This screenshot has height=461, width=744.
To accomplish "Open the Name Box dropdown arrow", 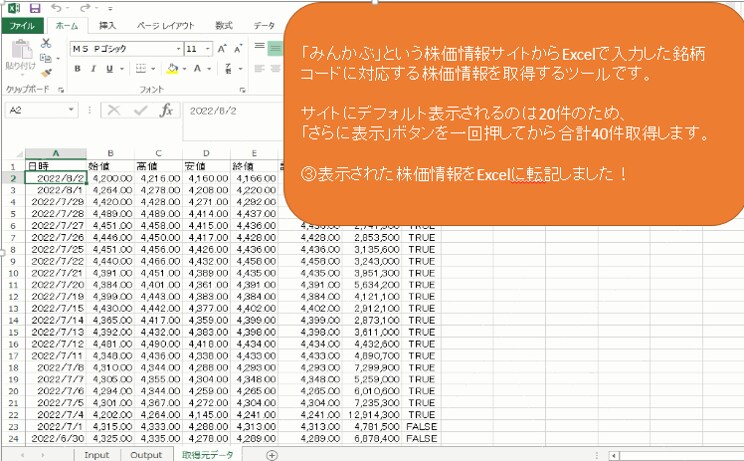I will coord(71,111).
